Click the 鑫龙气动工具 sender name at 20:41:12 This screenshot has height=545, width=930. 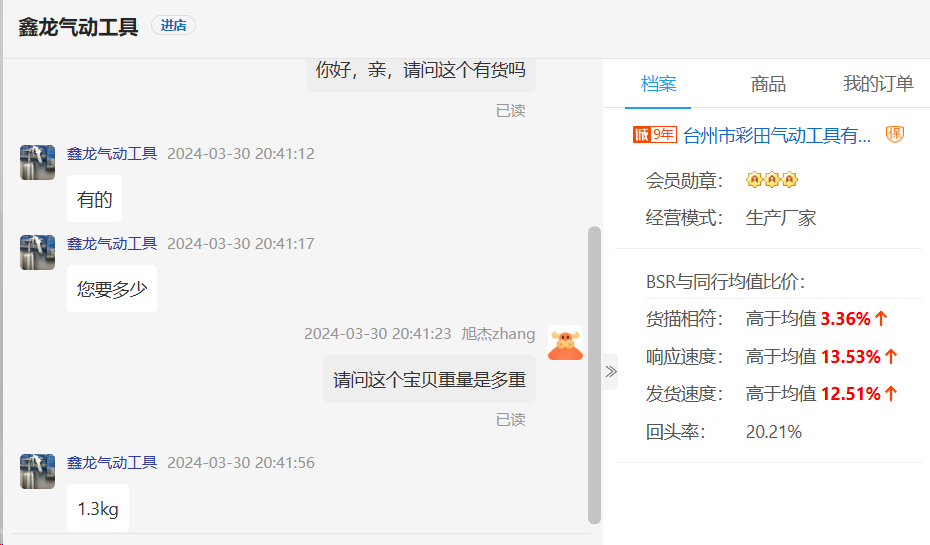click(x=112, y=154)
